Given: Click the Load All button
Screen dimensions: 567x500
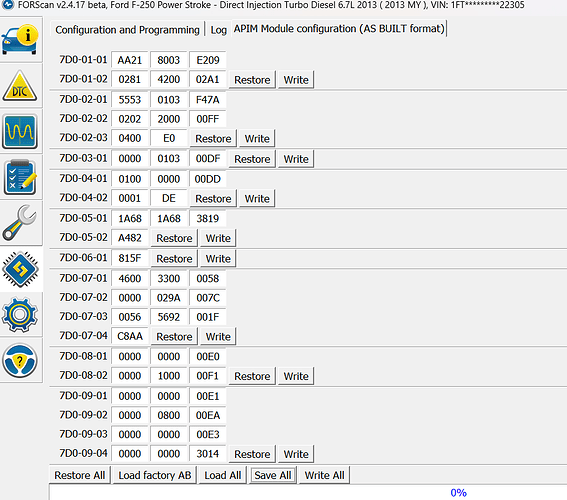Looking at the screenshot, I should pos(222,475).
